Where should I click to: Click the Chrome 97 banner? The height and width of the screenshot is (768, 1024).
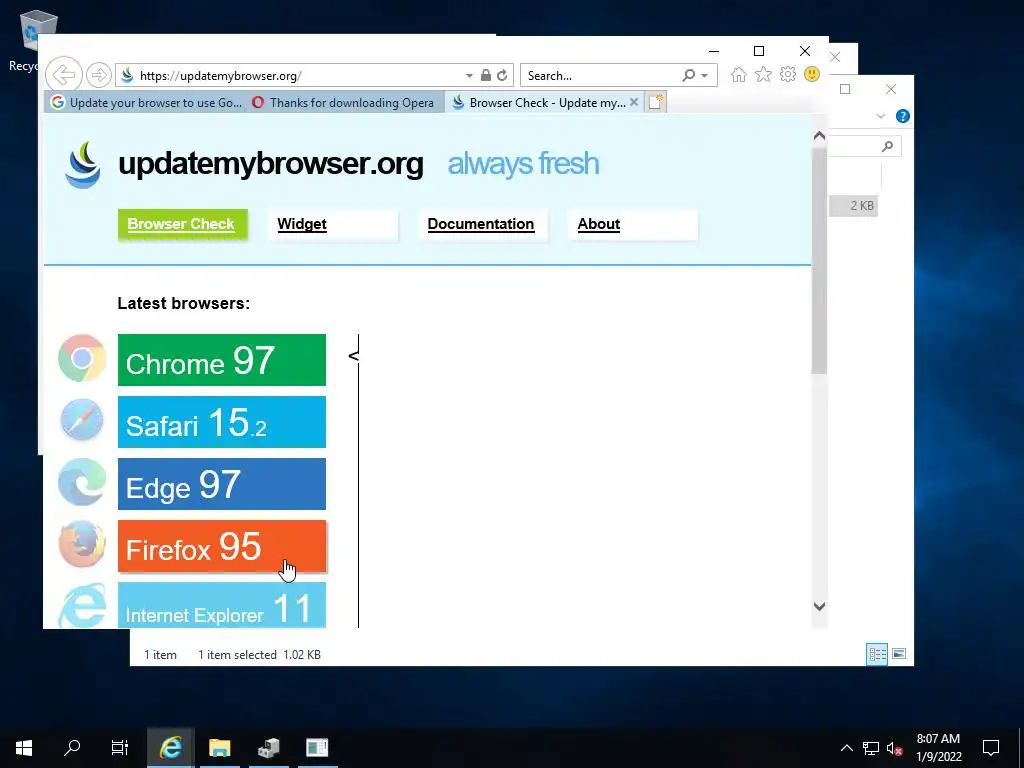pyautogui.click(x=221, y=360)
